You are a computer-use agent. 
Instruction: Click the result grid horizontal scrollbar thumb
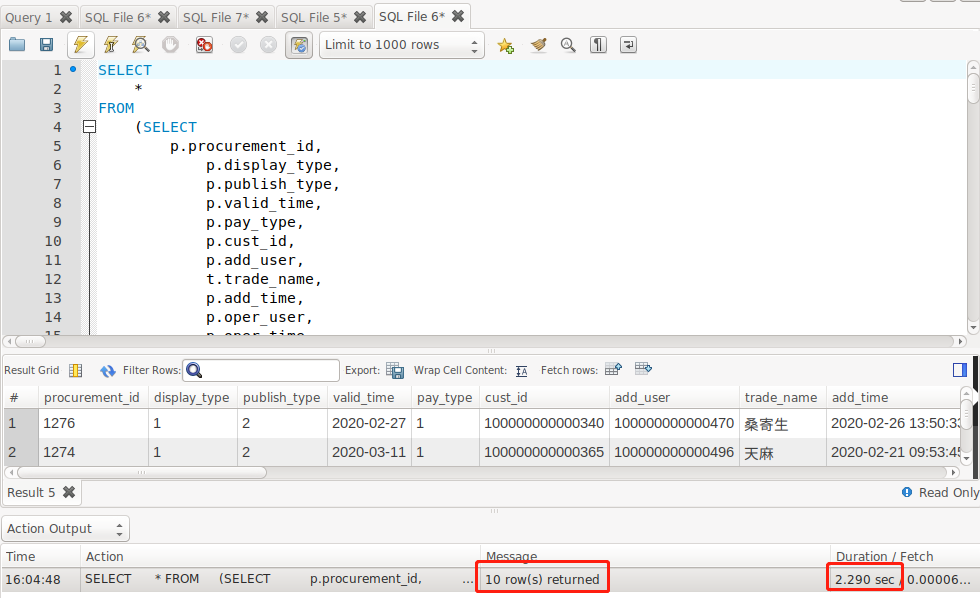[x=142, y=472]
